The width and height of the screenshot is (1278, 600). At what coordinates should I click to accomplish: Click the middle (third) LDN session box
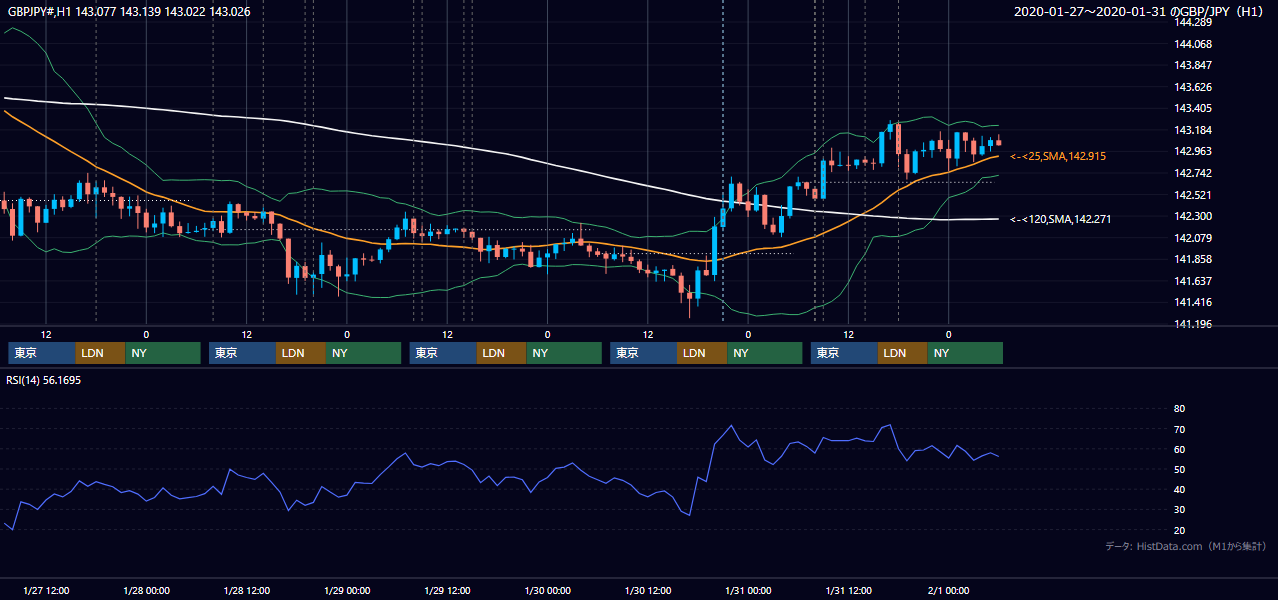[502, 353]
